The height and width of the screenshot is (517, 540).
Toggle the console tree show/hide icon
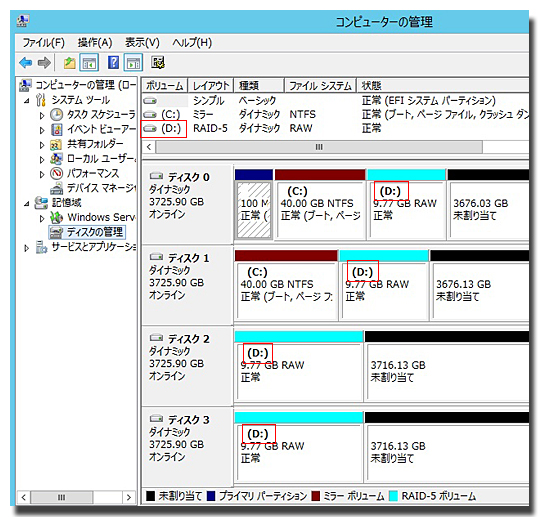[89, 63]
